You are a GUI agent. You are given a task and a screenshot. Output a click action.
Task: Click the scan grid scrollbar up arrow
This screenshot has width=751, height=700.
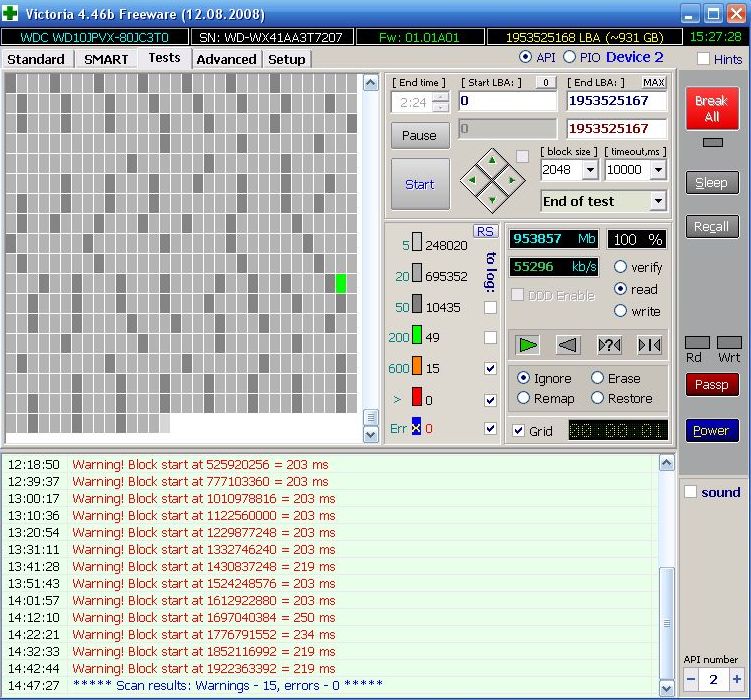pyautogui.click(x=371, y=83)
